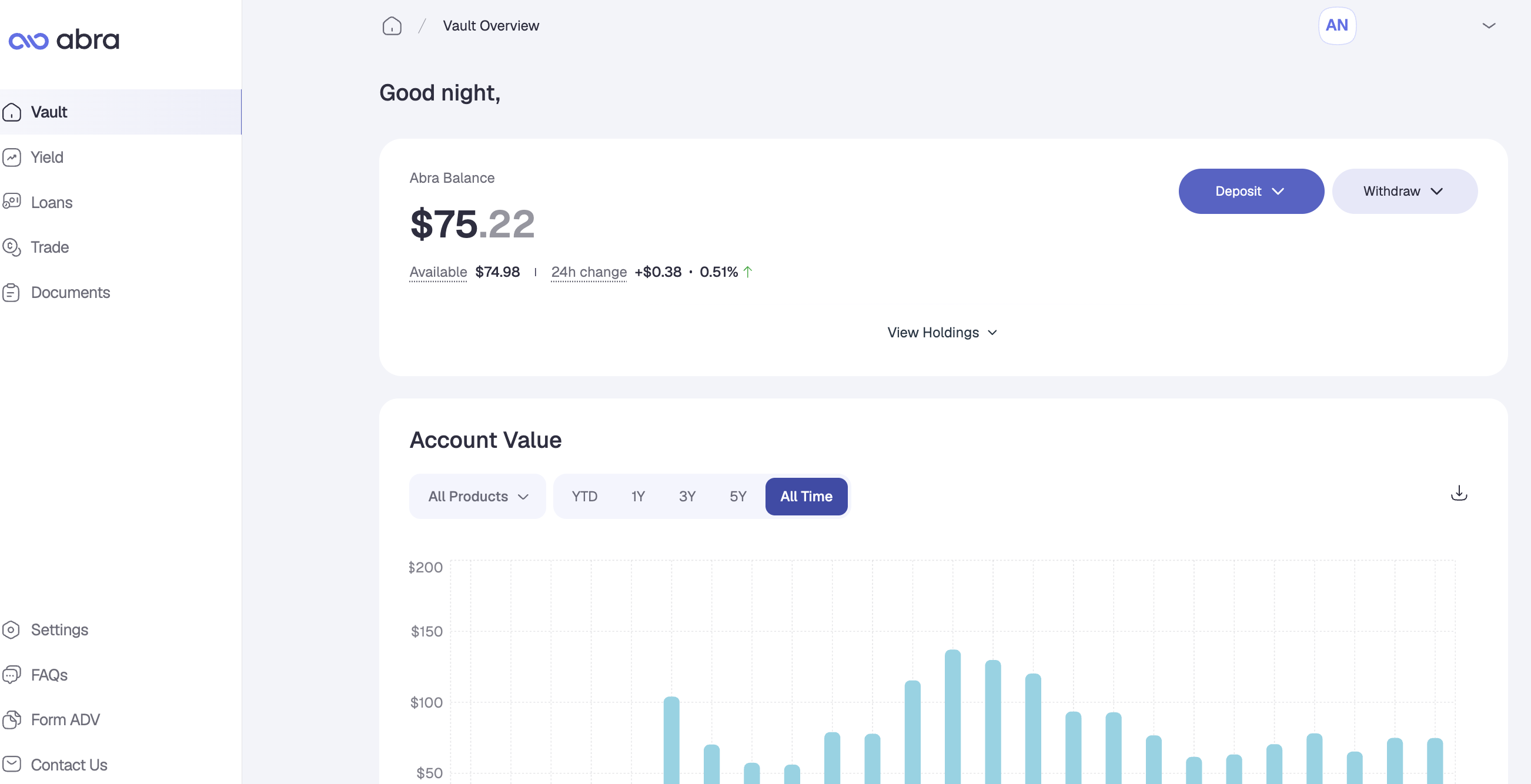Click the +$0.38 change value

coord(658,272)
